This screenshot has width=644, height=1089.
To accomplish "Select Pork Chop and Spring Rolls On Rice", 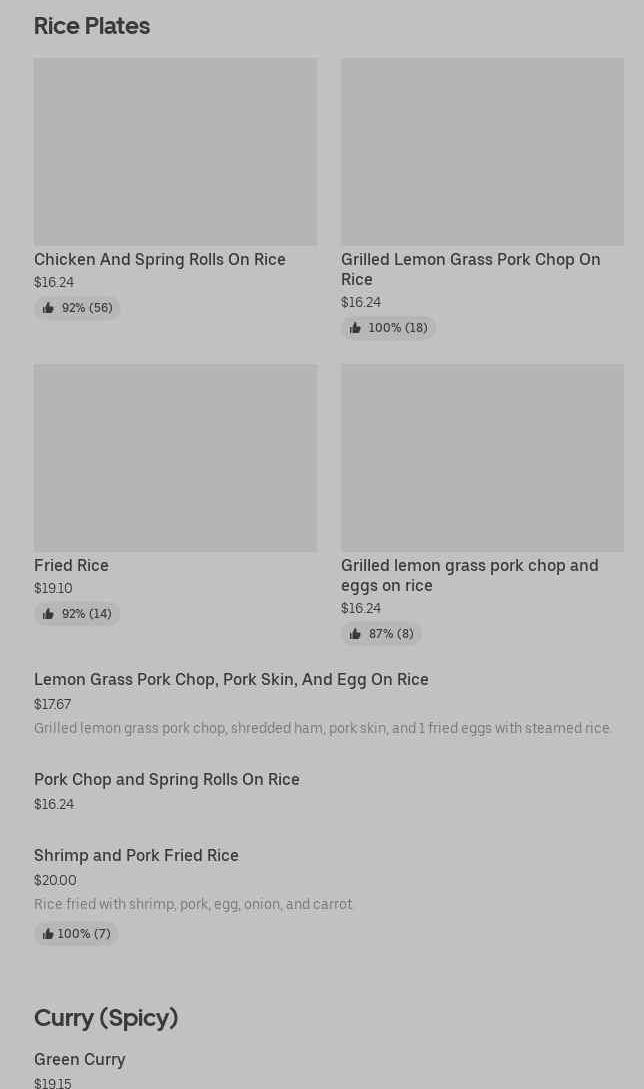I will click(x=167, y=779).
